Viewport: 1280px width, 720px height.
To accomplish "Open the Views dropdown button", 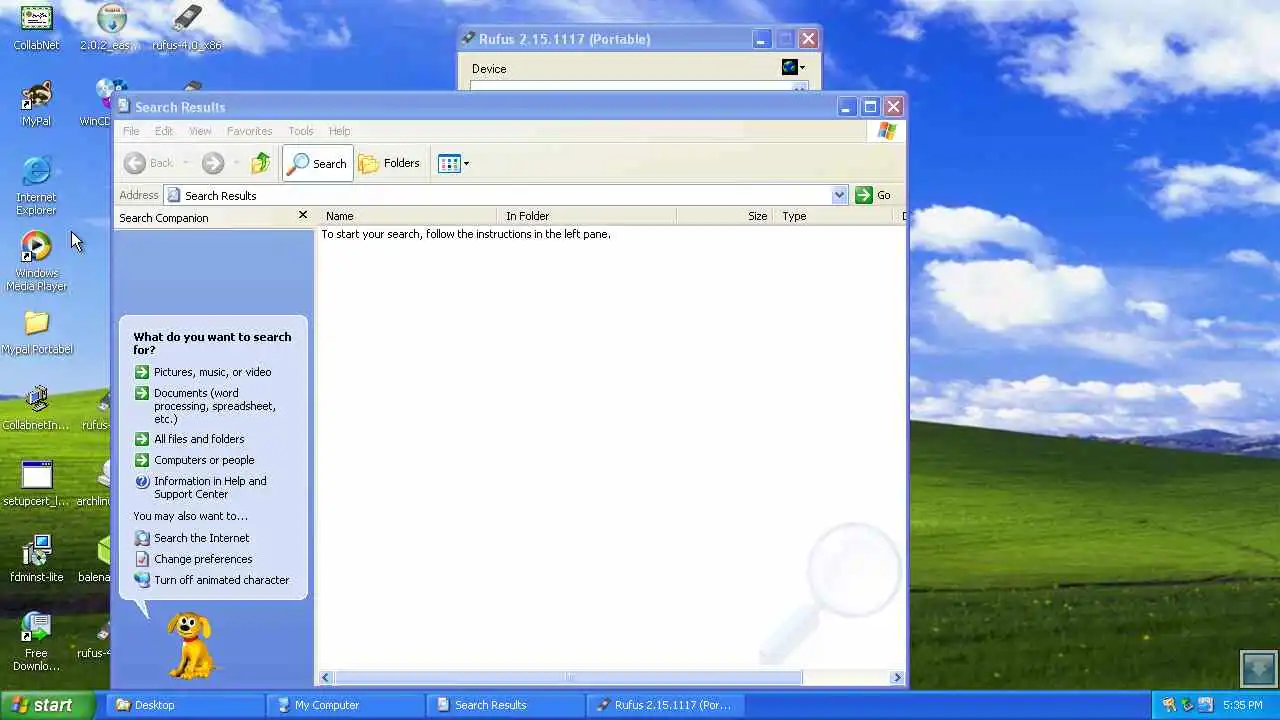I will 453,163.
